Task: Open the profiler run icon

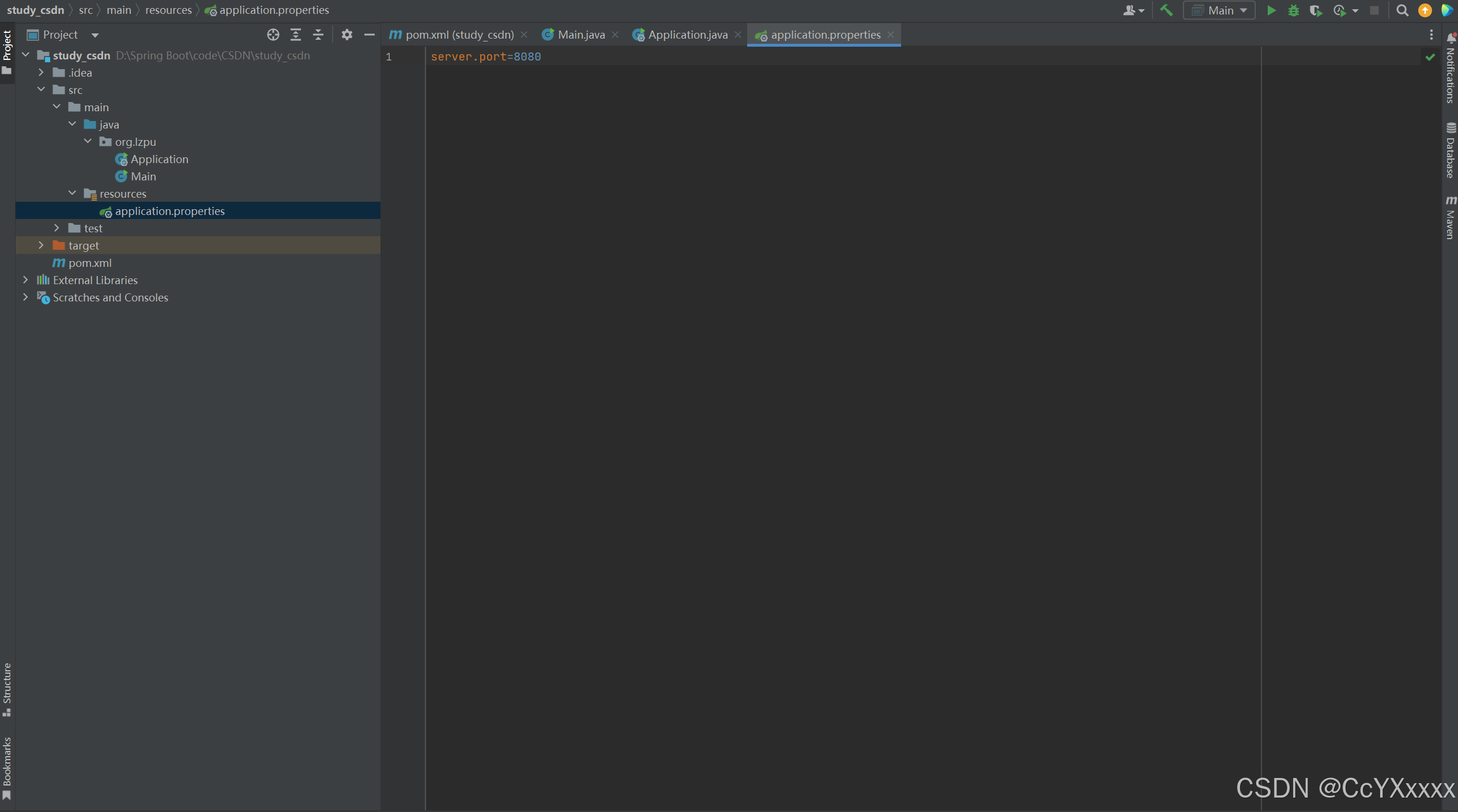Action: pyautogui.click(x=1339, y=10)
